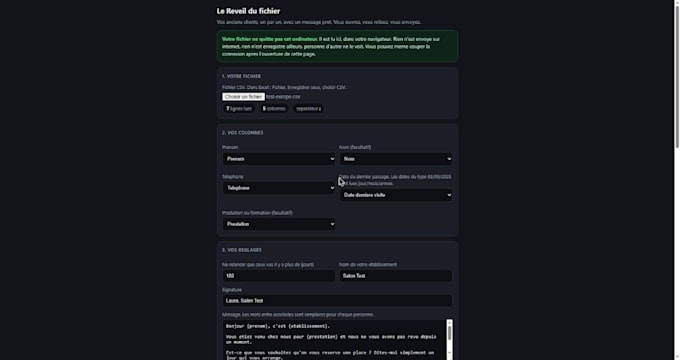Click the "Le Reveil du fichier" page title
The width and height of the screenshot is (680, 360).
(x=248, y=11)
